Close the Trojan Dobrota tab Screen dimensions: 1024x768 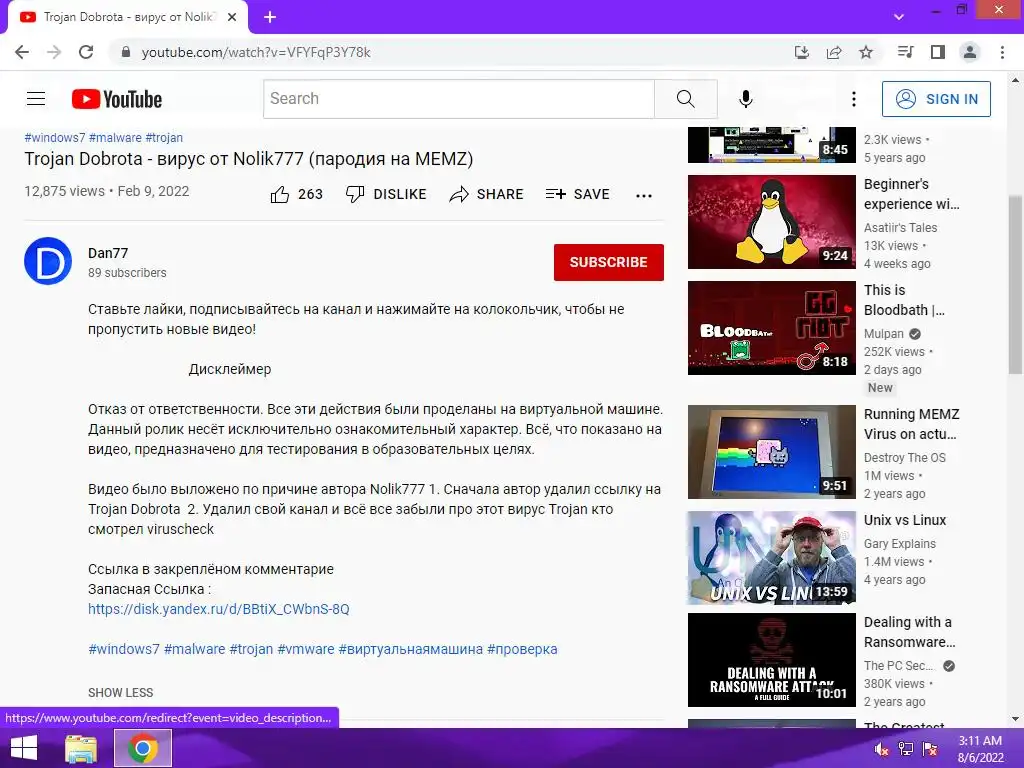[x=232, y=17]
